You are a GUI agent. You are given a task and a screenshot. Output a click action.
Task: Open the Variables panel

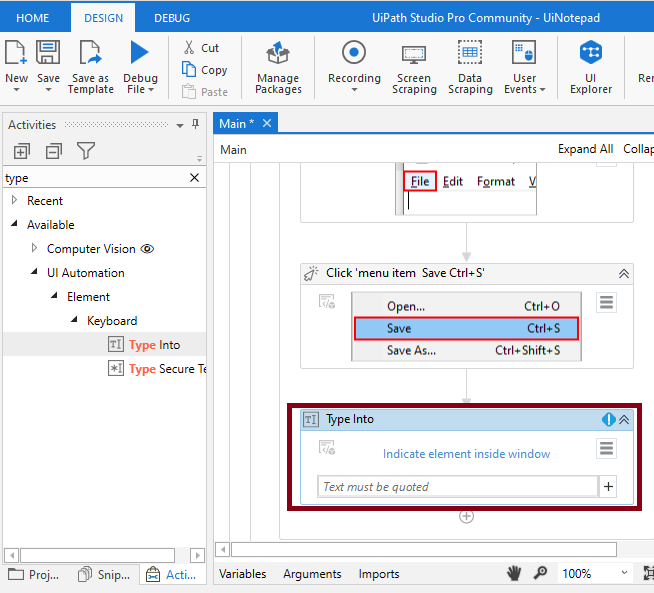click(242, 574)
